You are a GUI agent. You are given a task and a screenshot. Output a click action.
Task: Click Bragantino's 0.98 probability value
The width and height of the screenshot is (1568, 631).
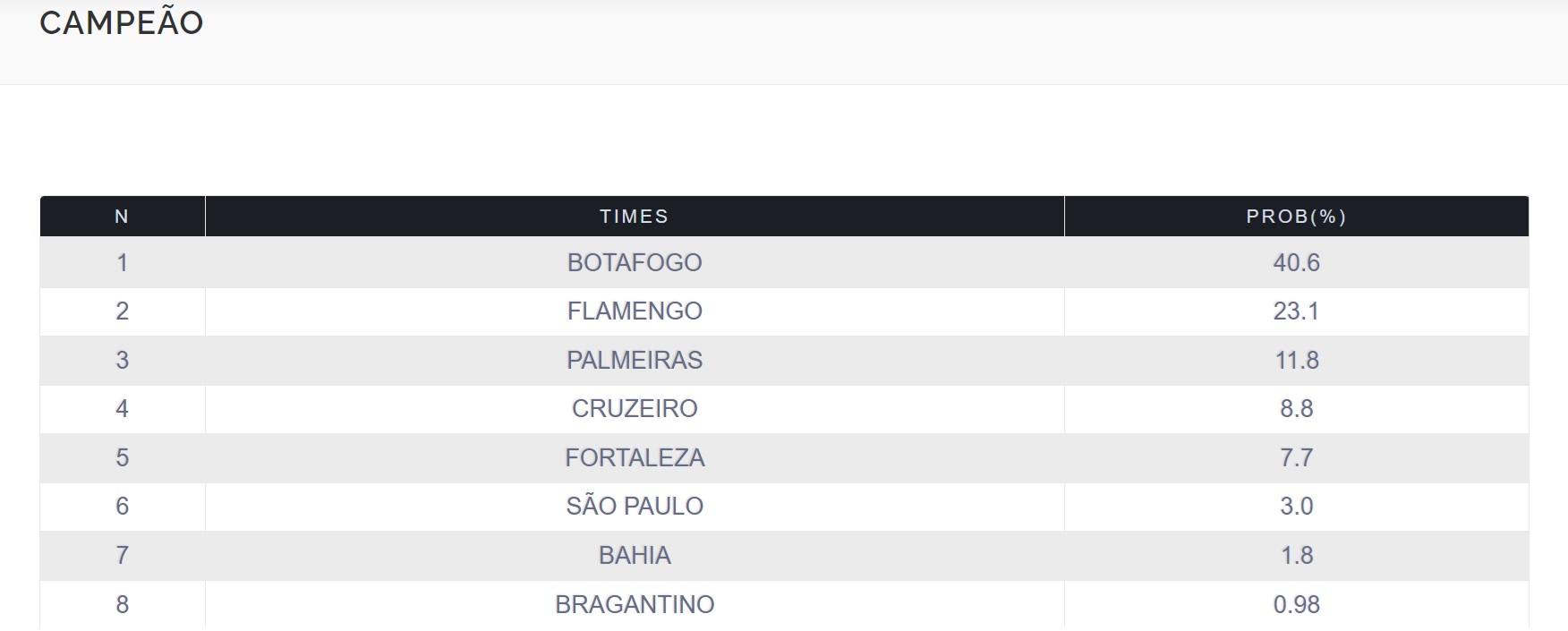[1296, 604]
